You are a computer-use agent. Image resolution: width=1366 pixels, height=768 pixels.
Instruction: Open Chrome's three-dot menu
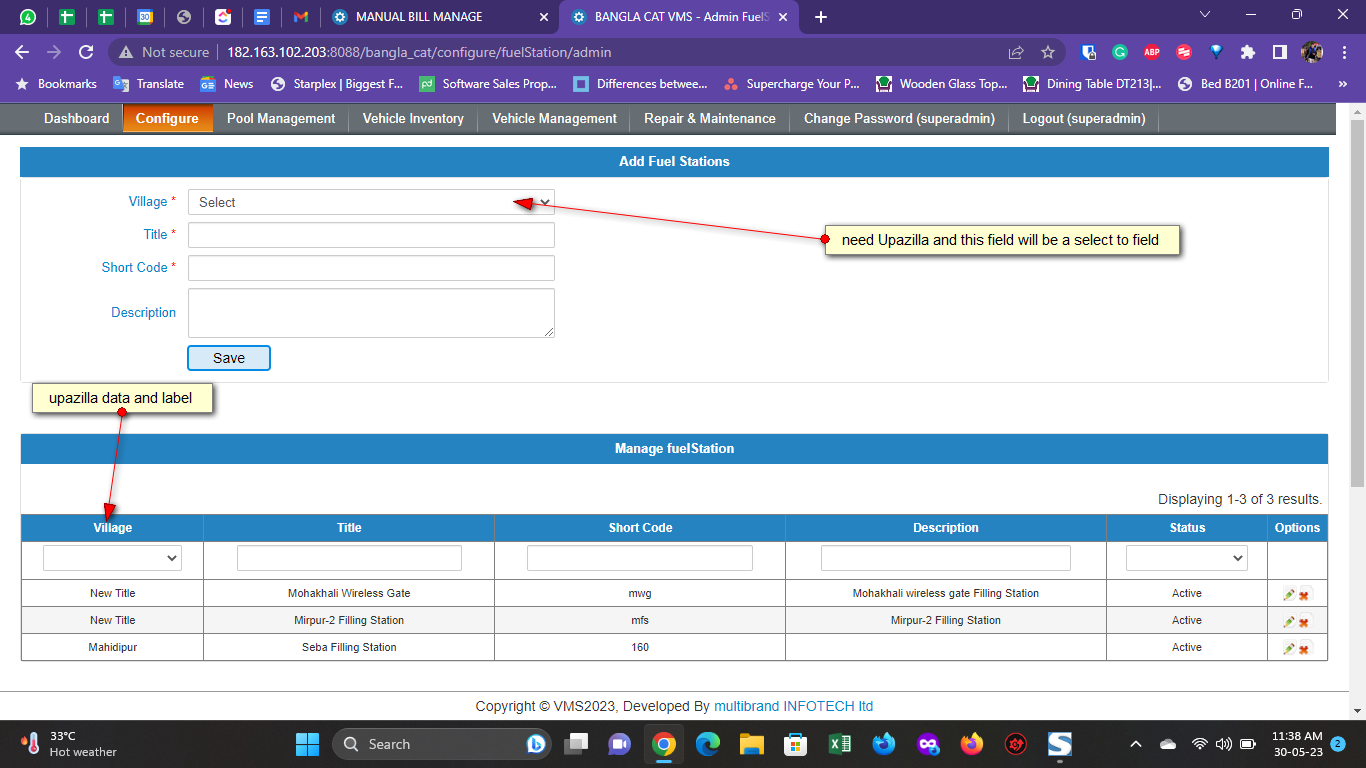tap(1343, 52)
